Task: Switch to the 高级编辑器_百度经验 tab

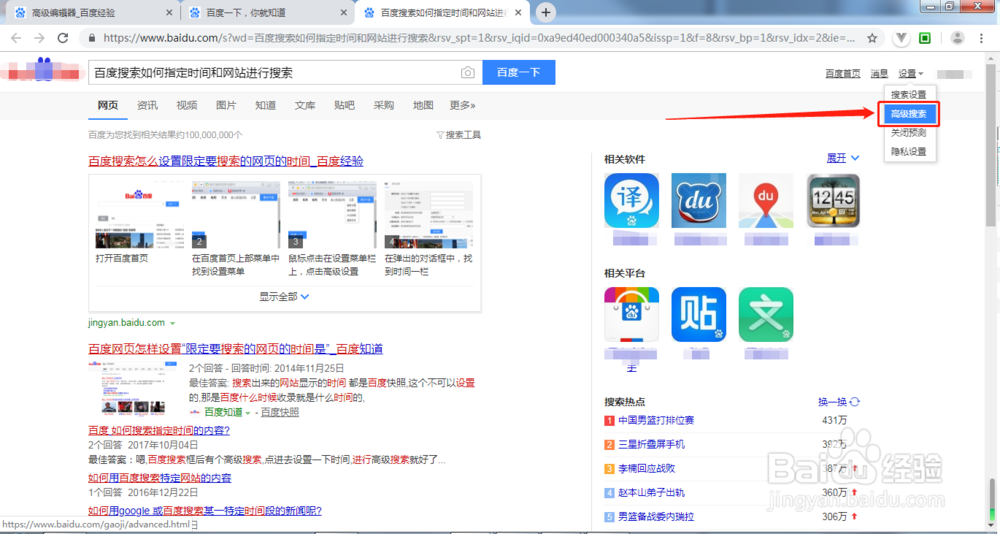Action: [89, 13]
